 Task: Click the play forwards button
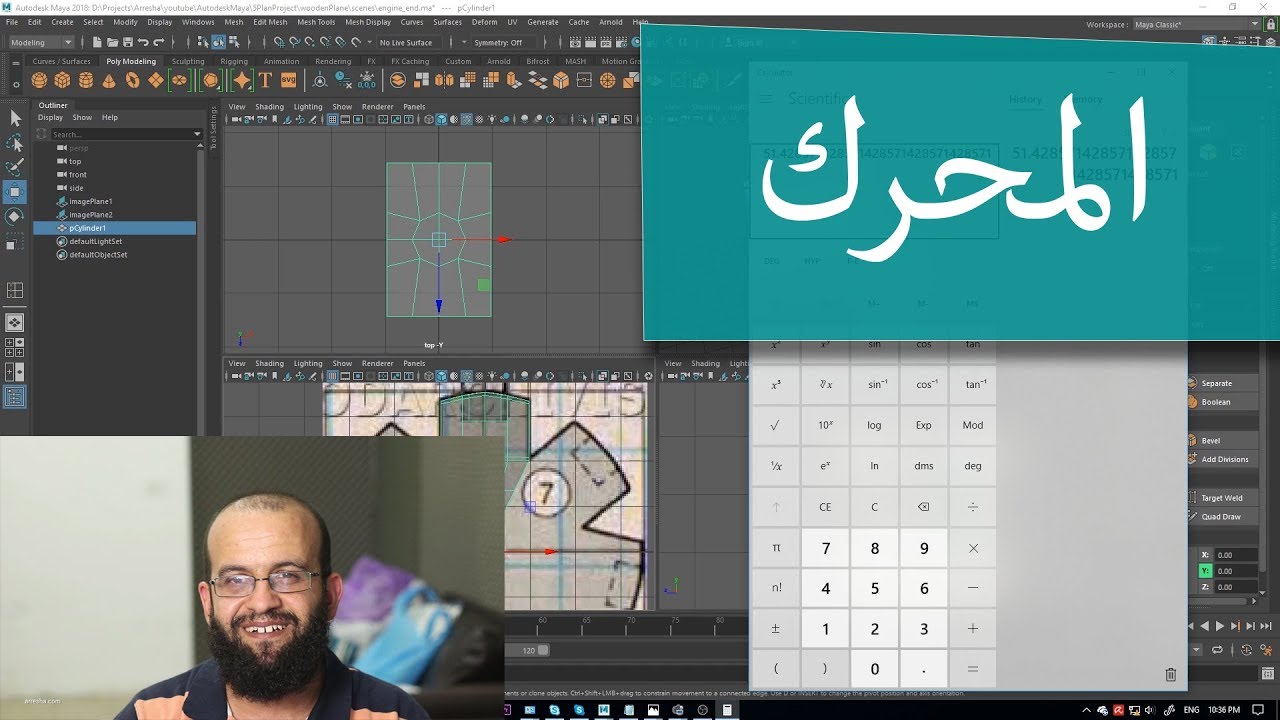[x=1220, y=626]
